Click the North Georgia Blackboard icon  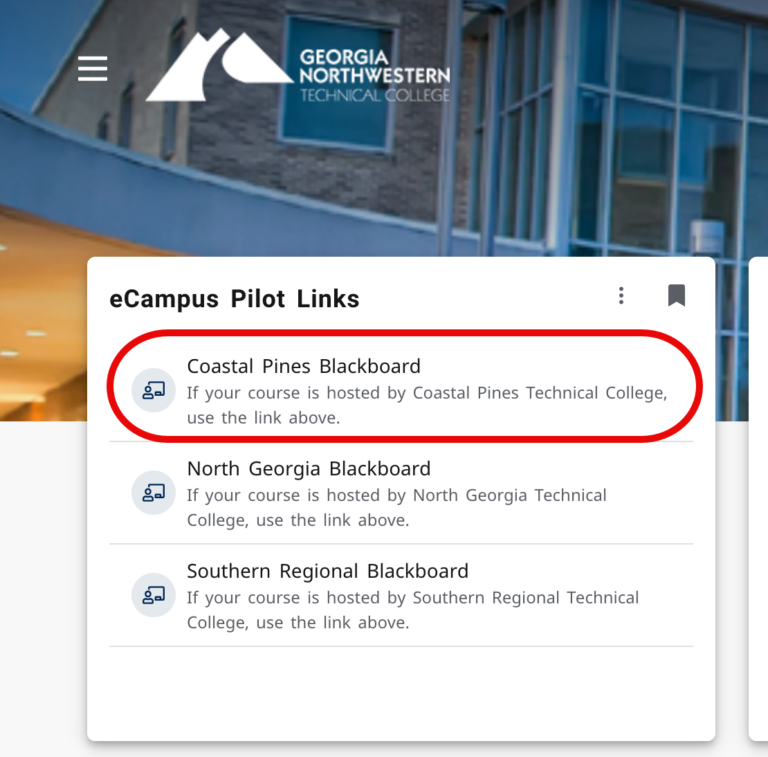click(x=153, y=492)
